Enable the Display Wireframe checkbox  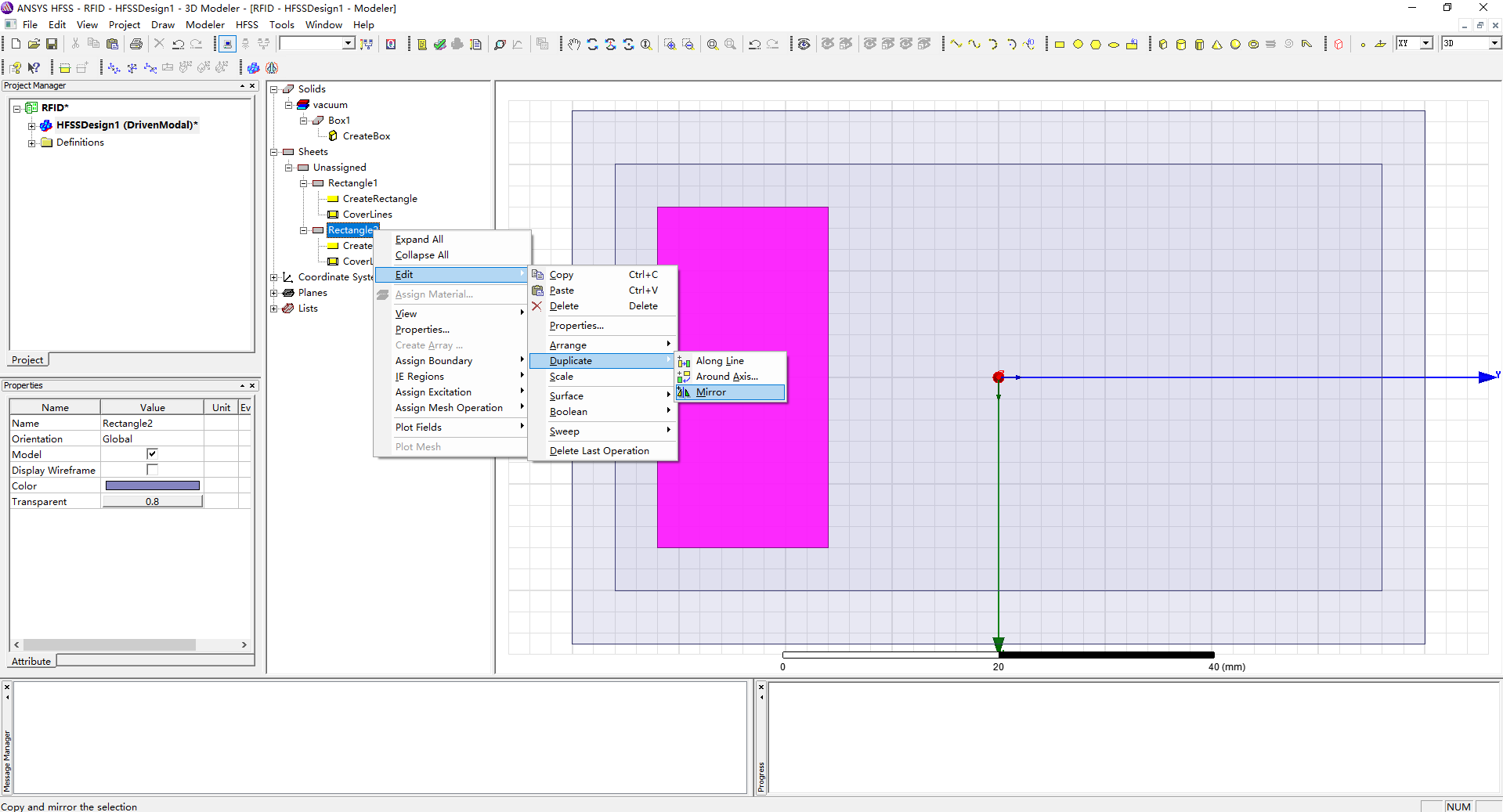152,470
